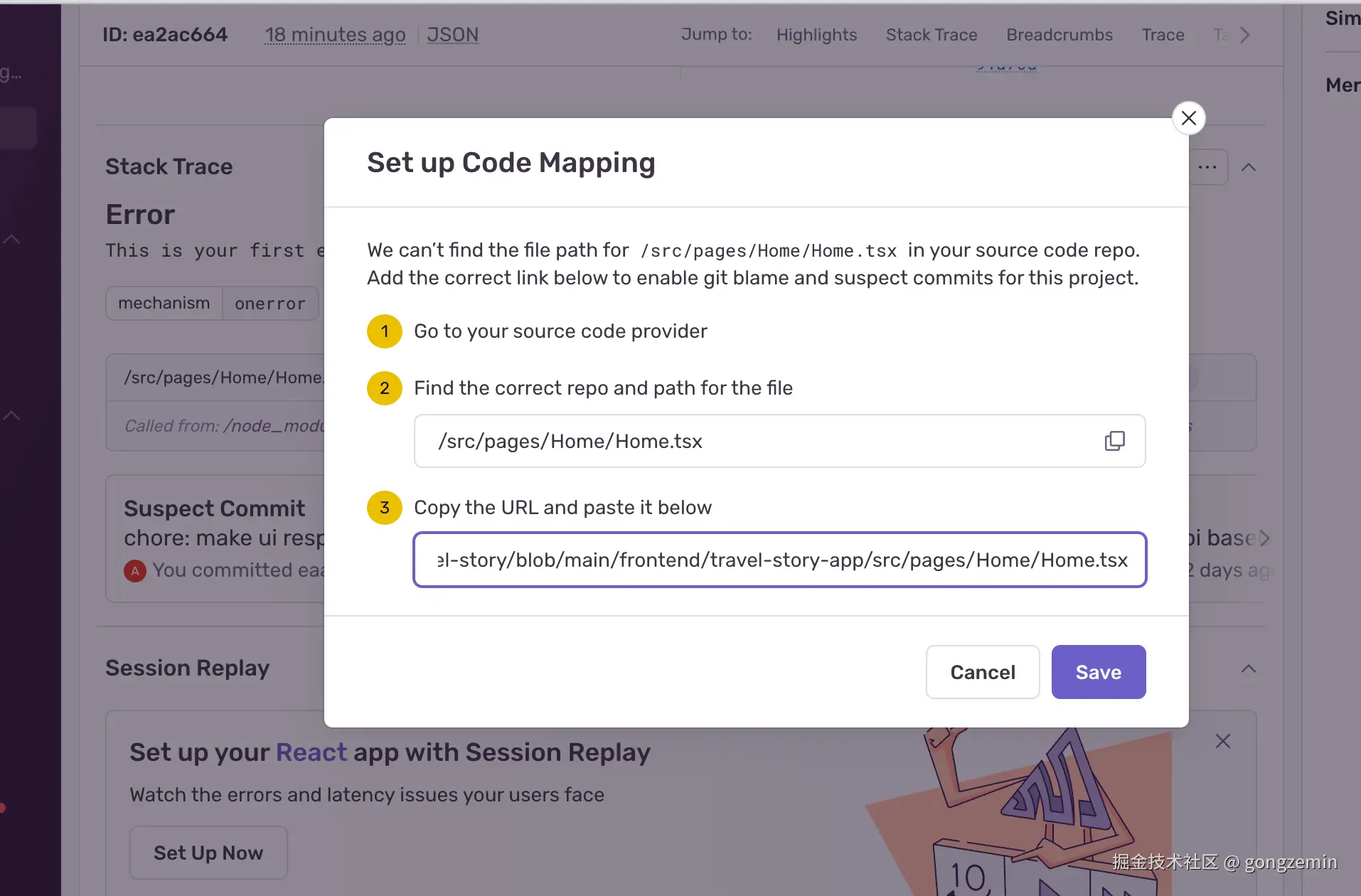Click the Save button
This screenshot has width=1361, height=896.
point(1098,672)
